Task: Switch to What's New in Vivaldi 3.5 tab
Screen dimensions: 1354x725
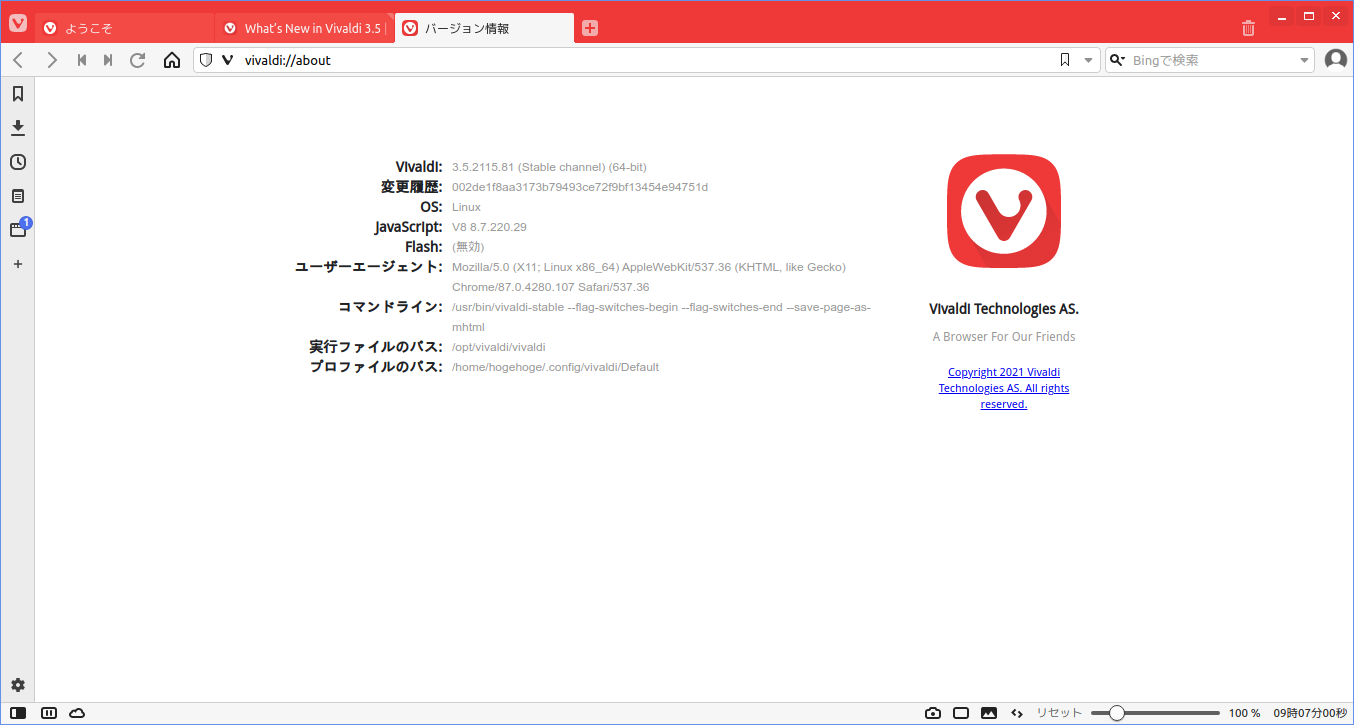Action: (x=304, y=28)
